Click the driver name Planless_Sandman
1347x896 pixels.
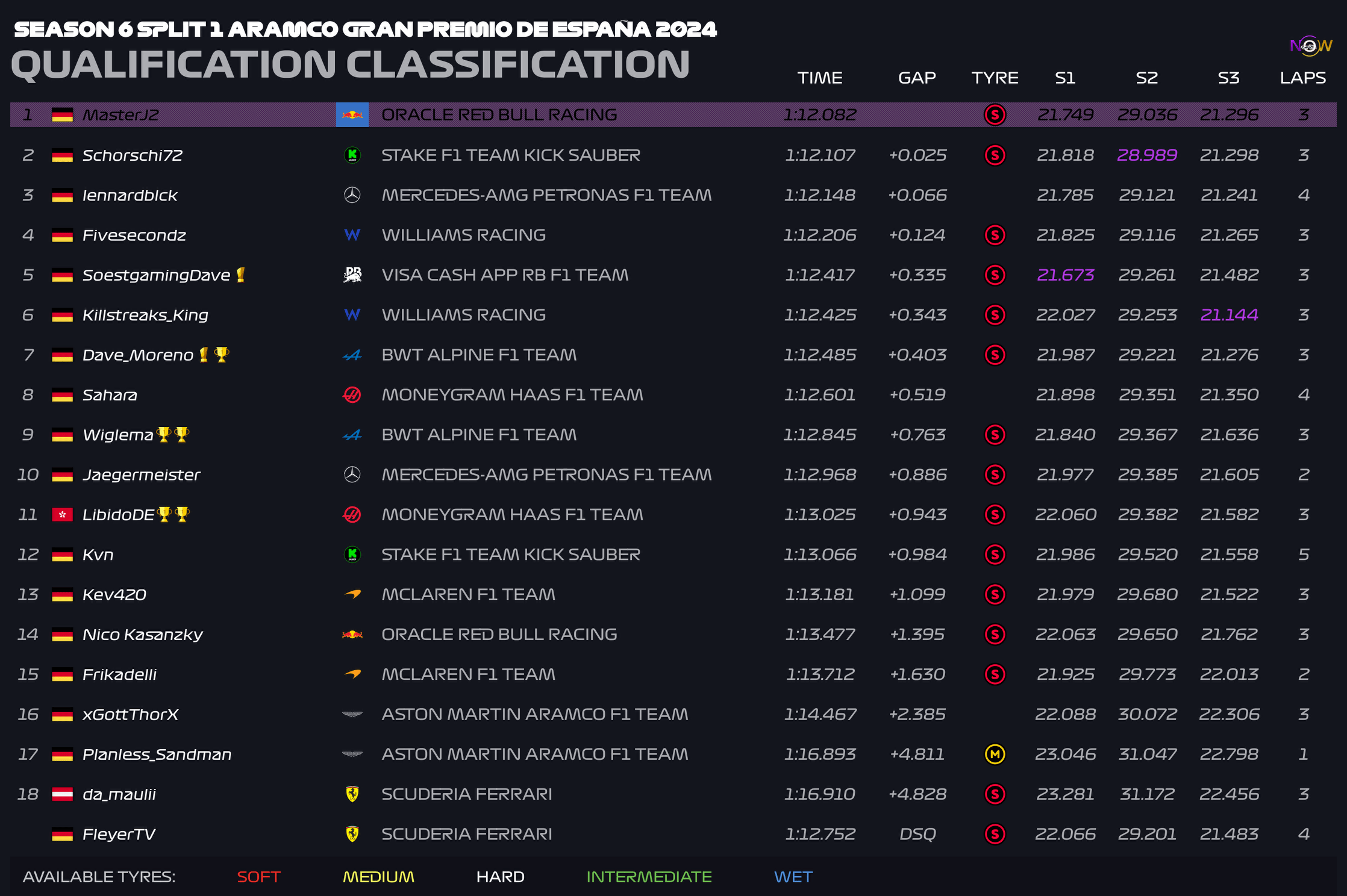[x=157, y=754]
